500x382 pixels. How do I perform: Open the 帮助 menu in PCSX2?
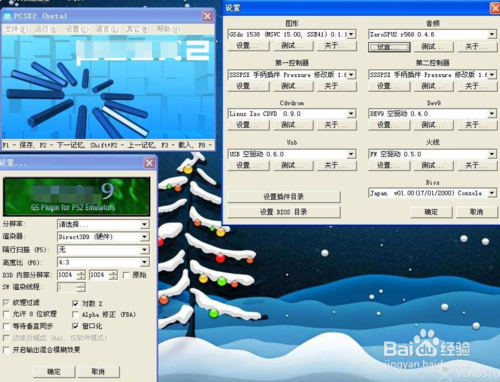click(168, 29)
